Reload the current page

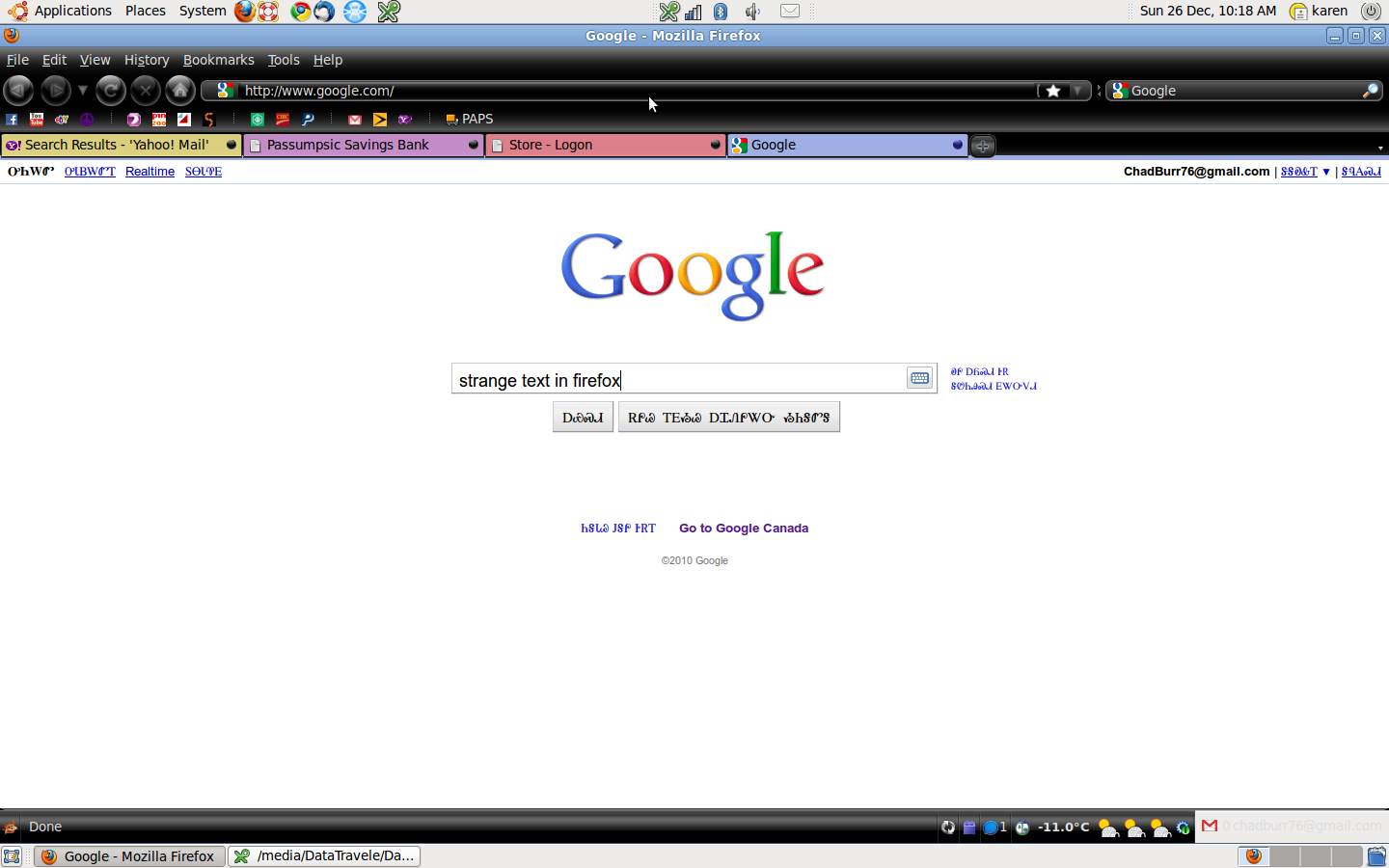coord(111,91)
